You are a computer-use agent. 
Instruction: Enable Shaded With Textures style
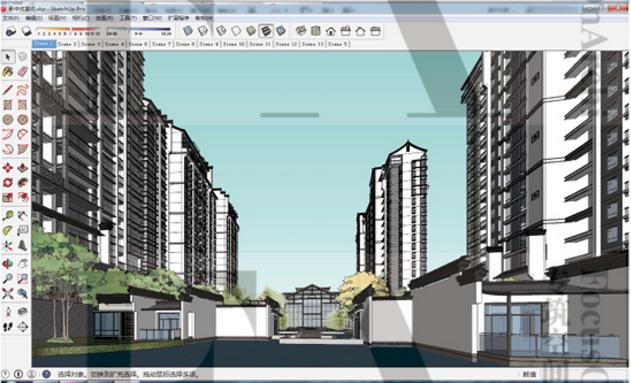click(x=266, y=31)
